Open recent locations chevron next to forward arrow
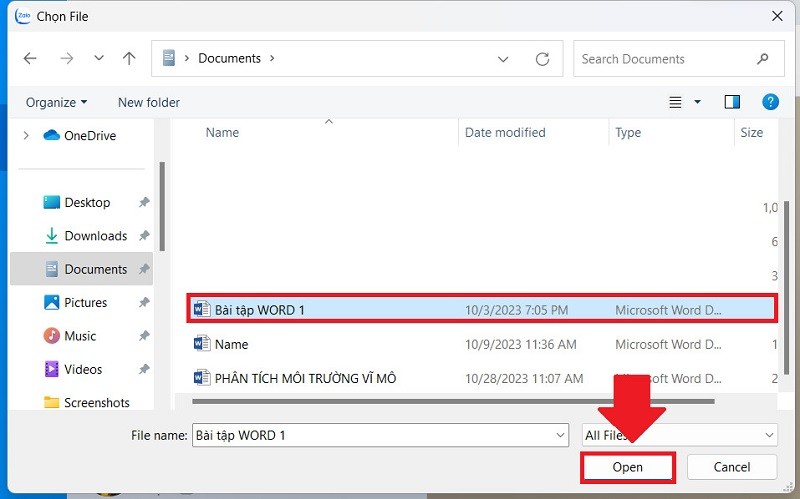The height and width of the screenshot is (499, 800). click(99, 58)
